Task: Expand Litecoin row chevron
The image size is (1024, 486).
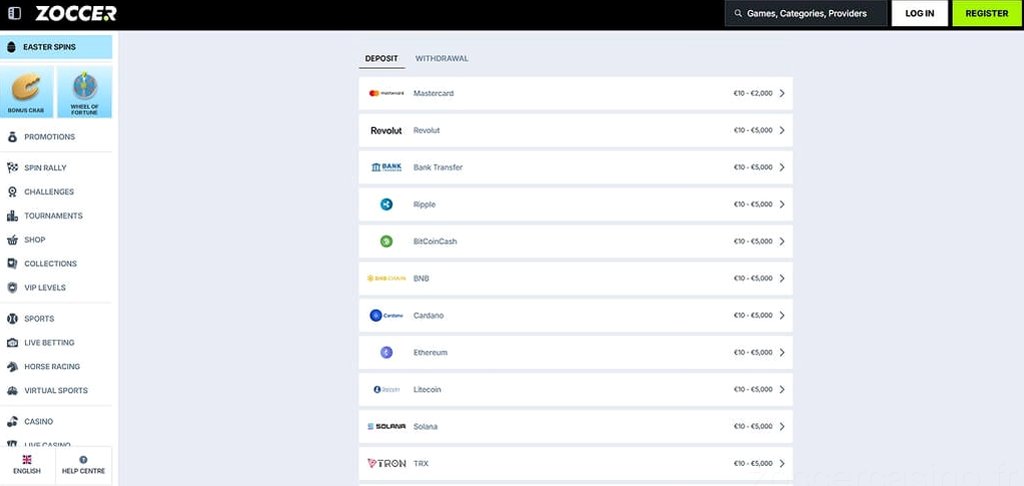Action: click(x=782, y=389)
